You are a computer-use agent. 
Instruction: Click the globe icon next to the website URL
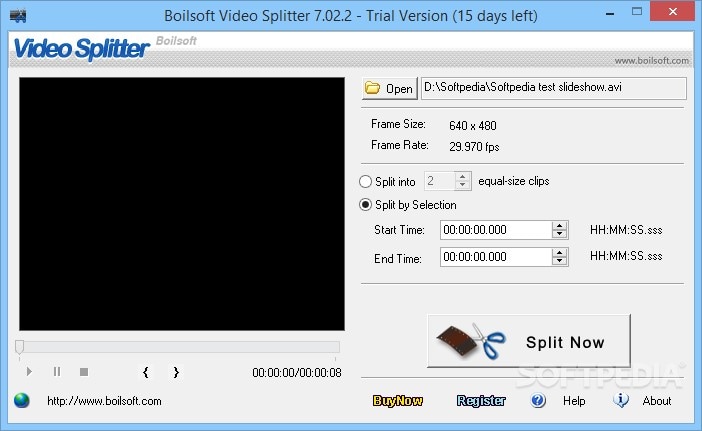[22, 401]
